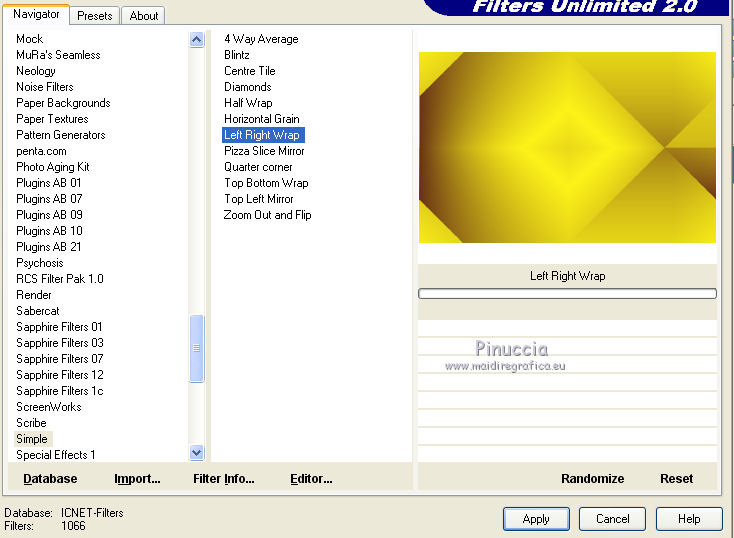Choose the Pizza Slice Mirror filter

click(x=264, y=151)
